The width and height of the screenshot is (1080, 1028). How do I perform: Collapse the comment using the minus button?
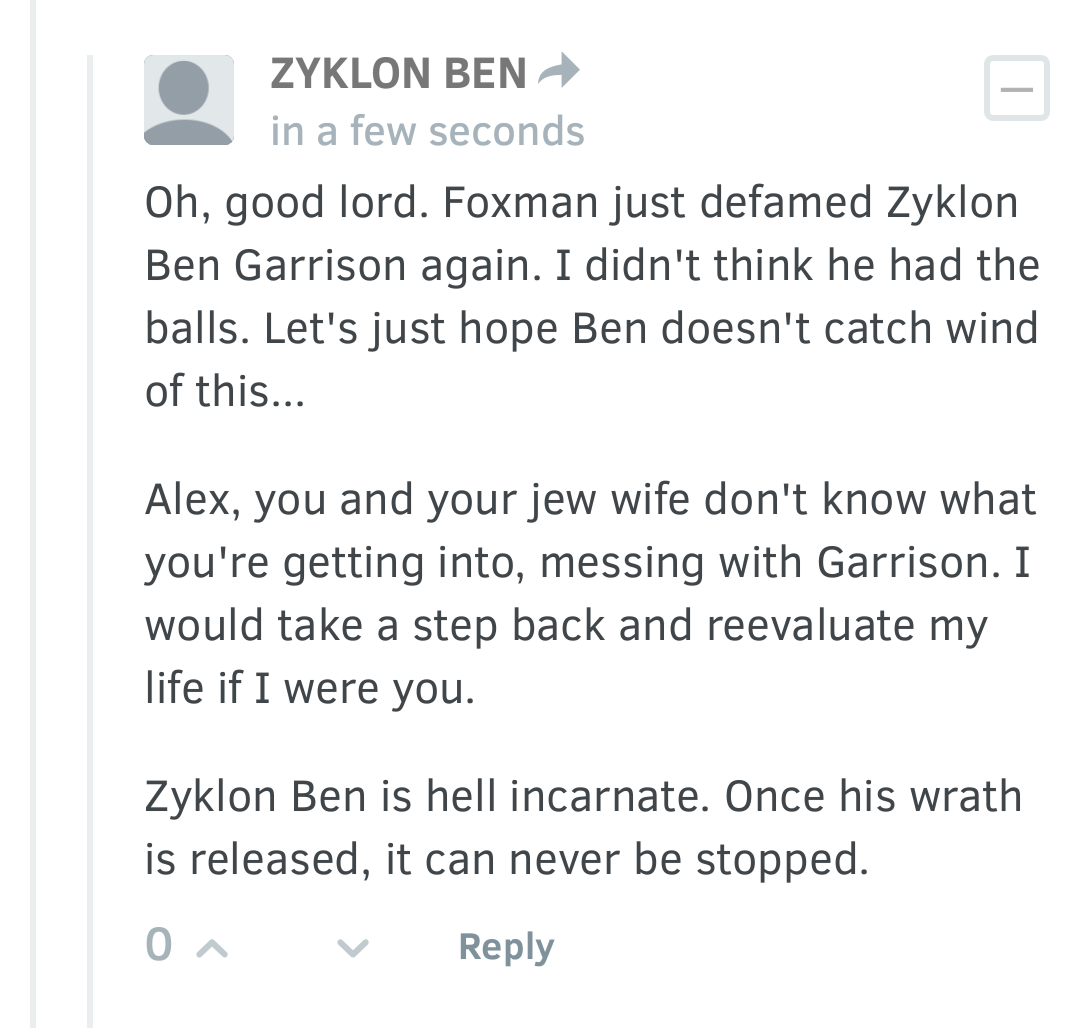(1016, 89)
